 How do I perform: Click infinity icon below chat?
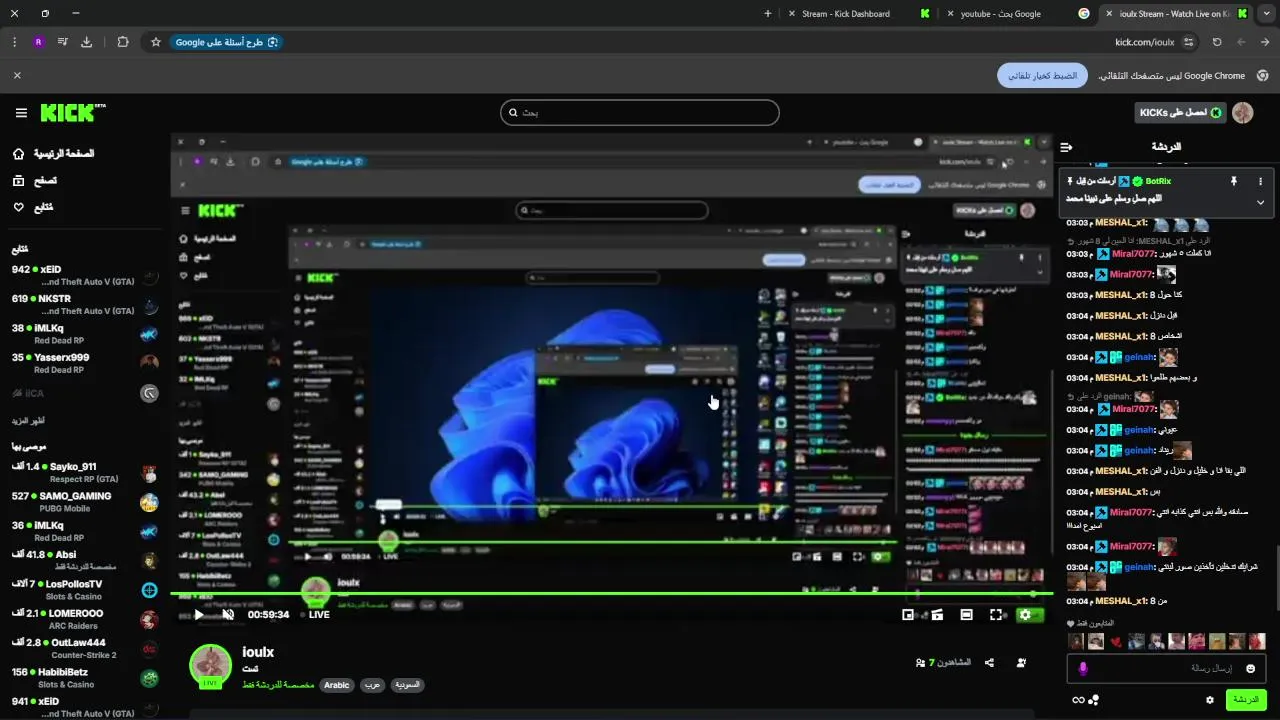click(1078, 700)
